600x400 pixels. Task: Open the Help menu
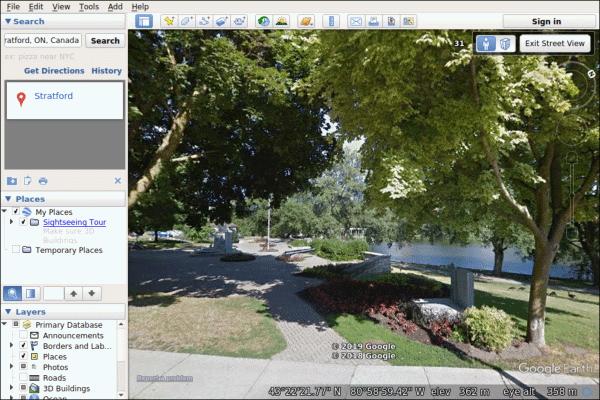[x=140, y=7]
